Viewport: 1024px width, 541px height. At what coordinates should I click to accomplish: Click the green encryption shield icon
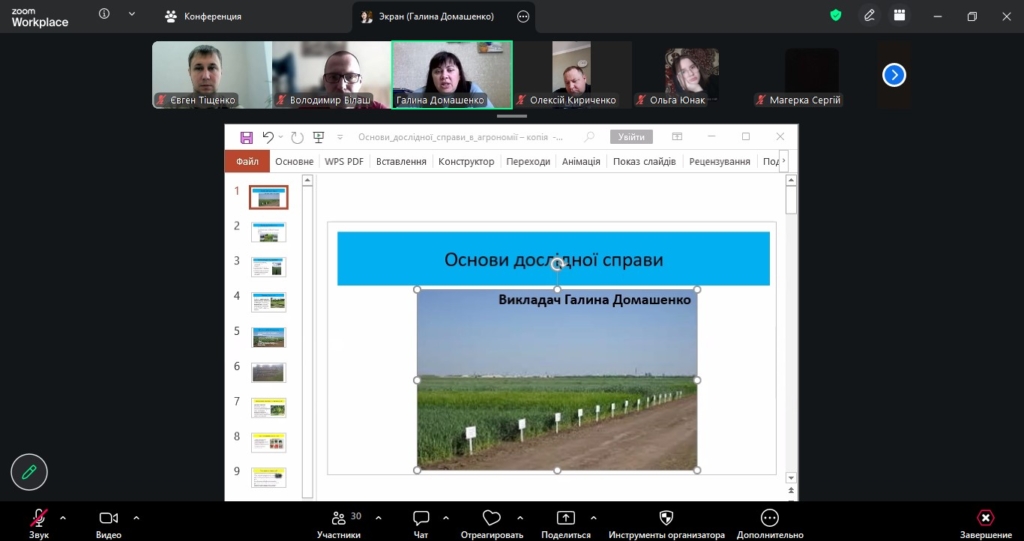coord(836,16)
